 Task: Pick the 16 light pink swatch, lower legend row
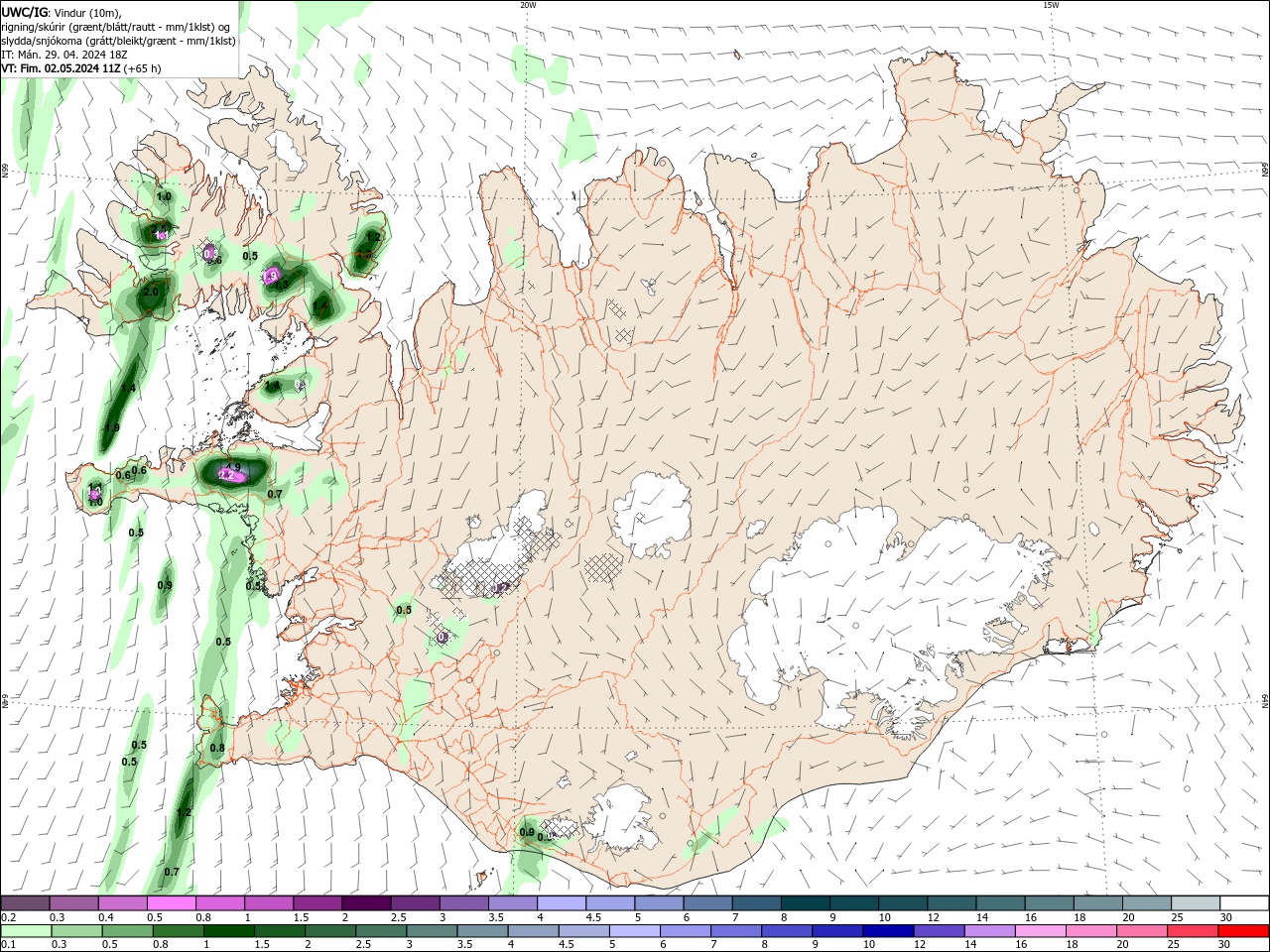[1040, 931]
